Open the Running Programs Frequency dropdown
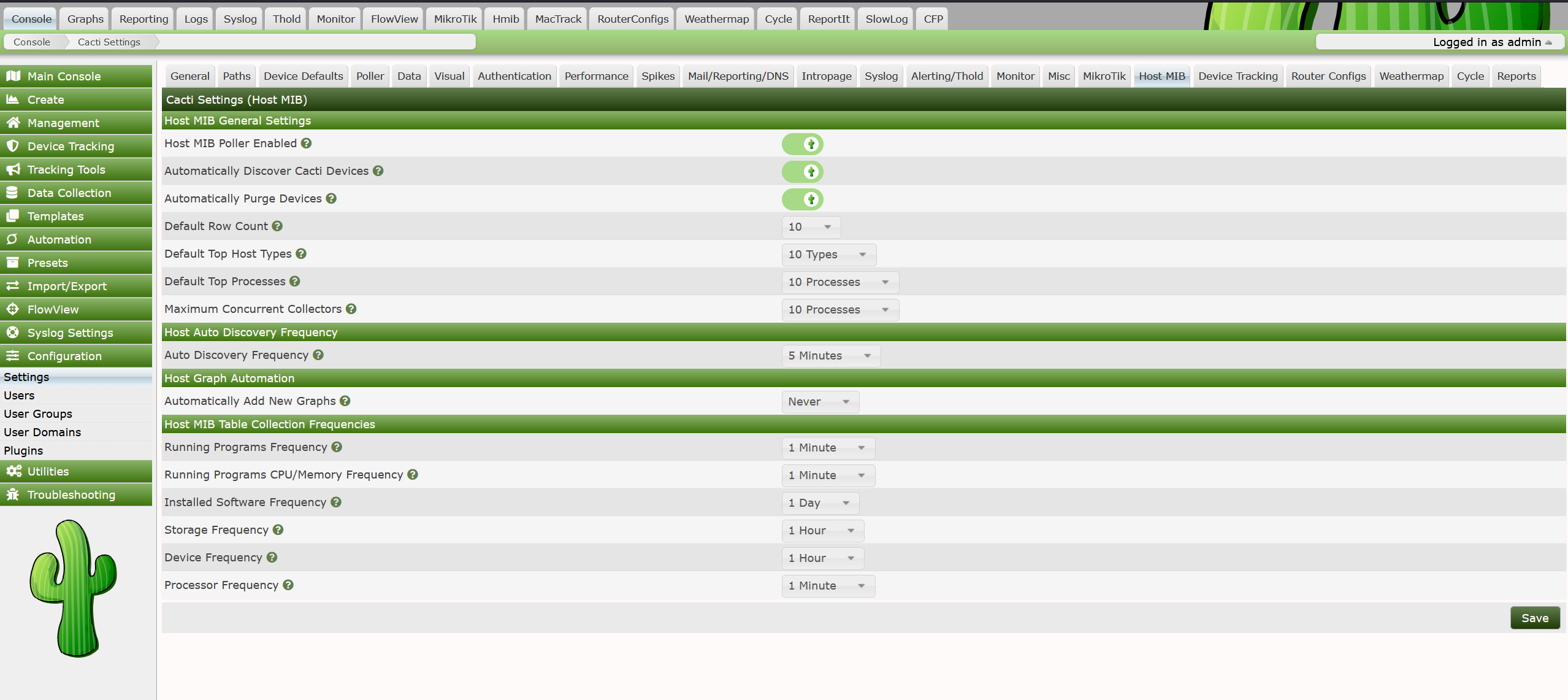The image size is (1568, 700). pos(828,448)
